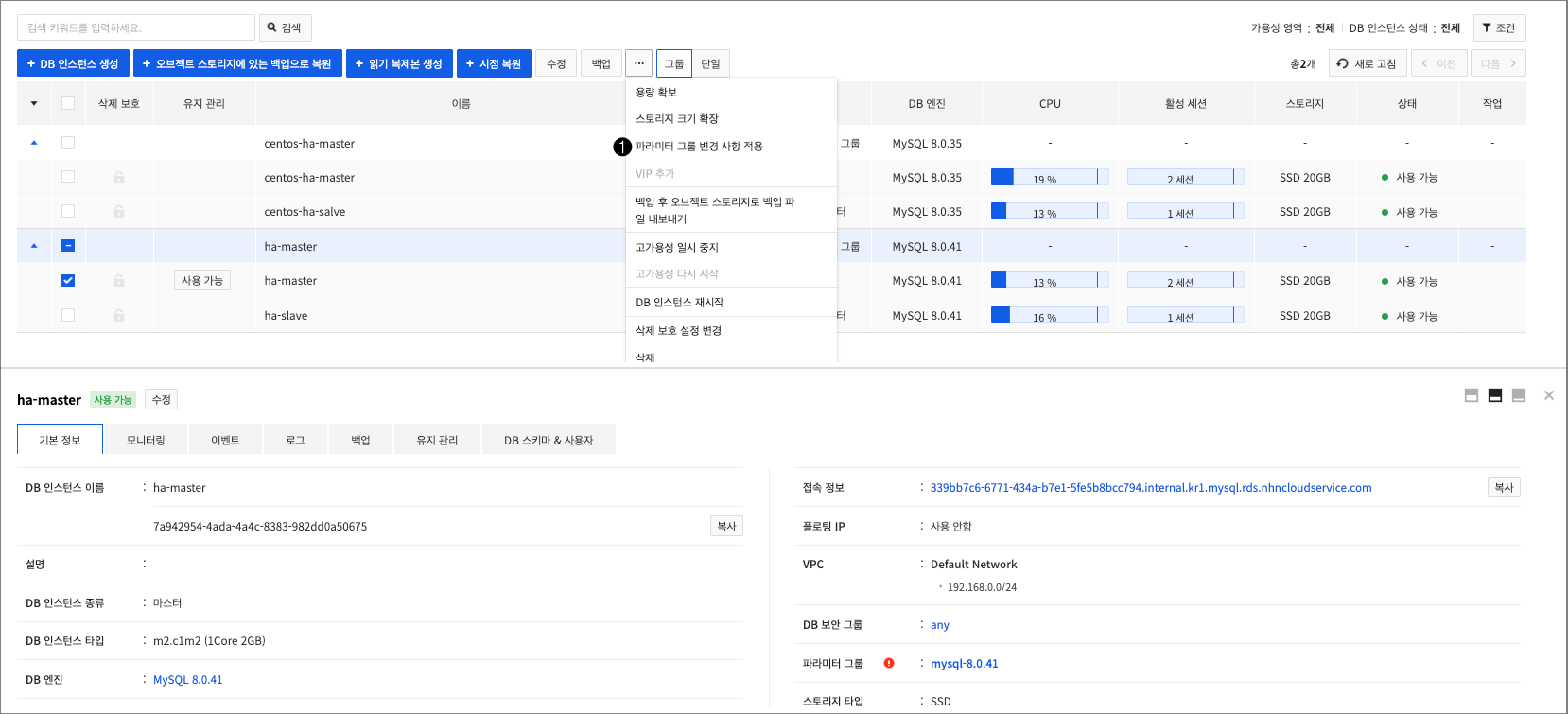Close the ha-master detail panel

coord(1549,395)
